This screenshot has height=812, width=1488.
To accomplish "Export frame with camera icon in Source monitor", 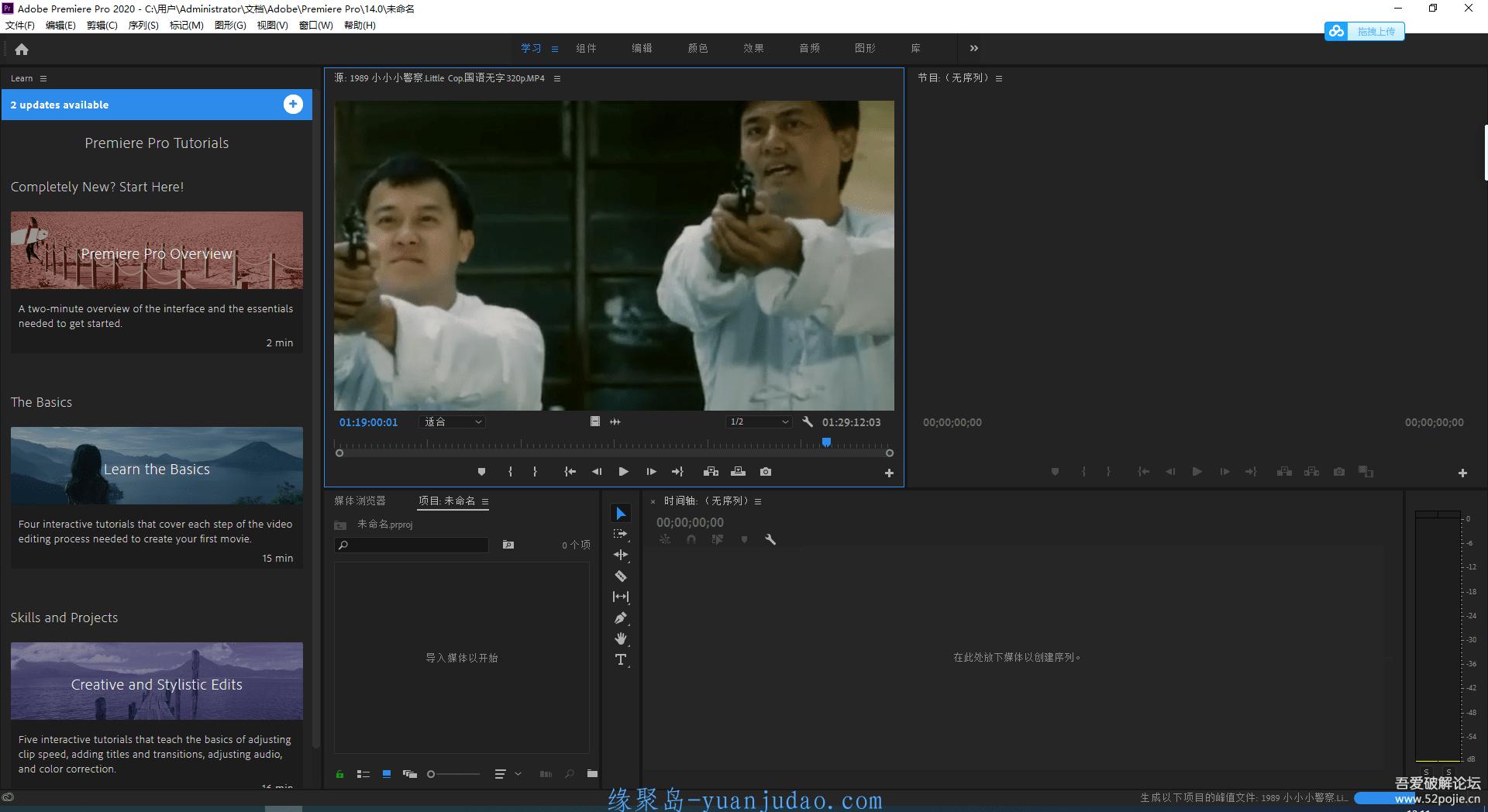I will (766, 472).
